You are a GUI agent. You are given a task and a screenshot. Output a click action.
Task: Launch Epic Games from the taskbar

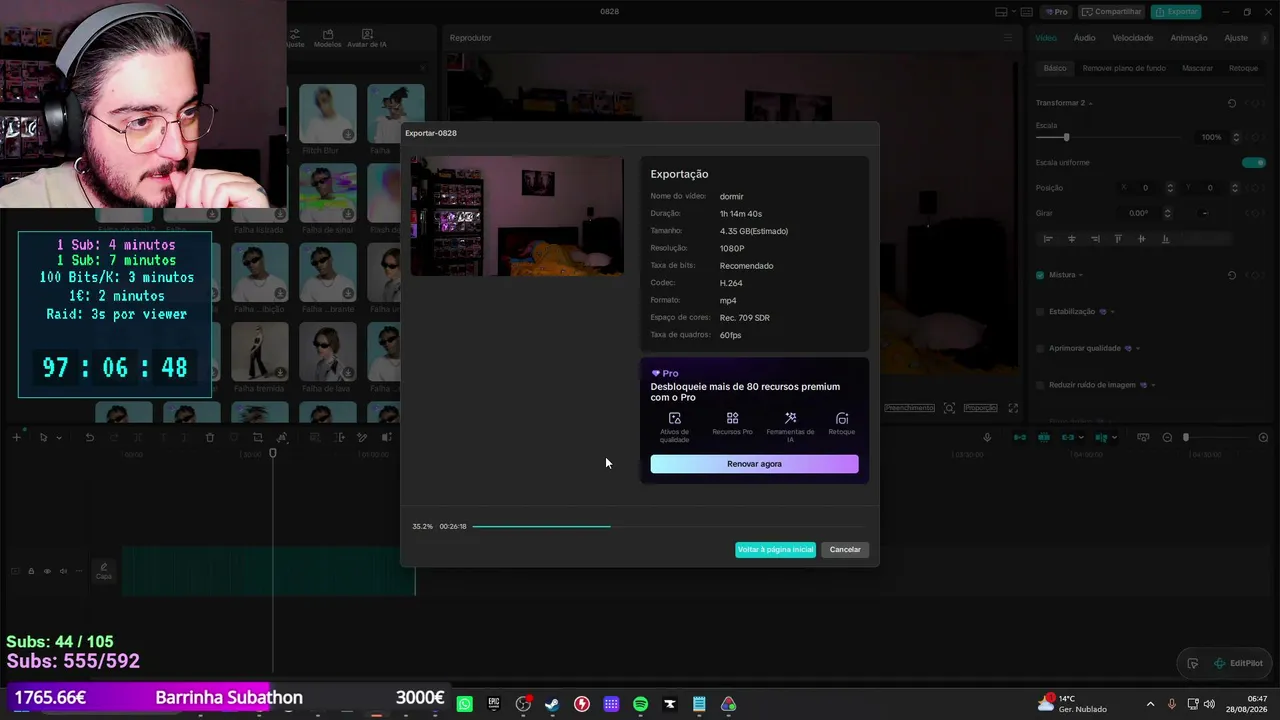494,704
